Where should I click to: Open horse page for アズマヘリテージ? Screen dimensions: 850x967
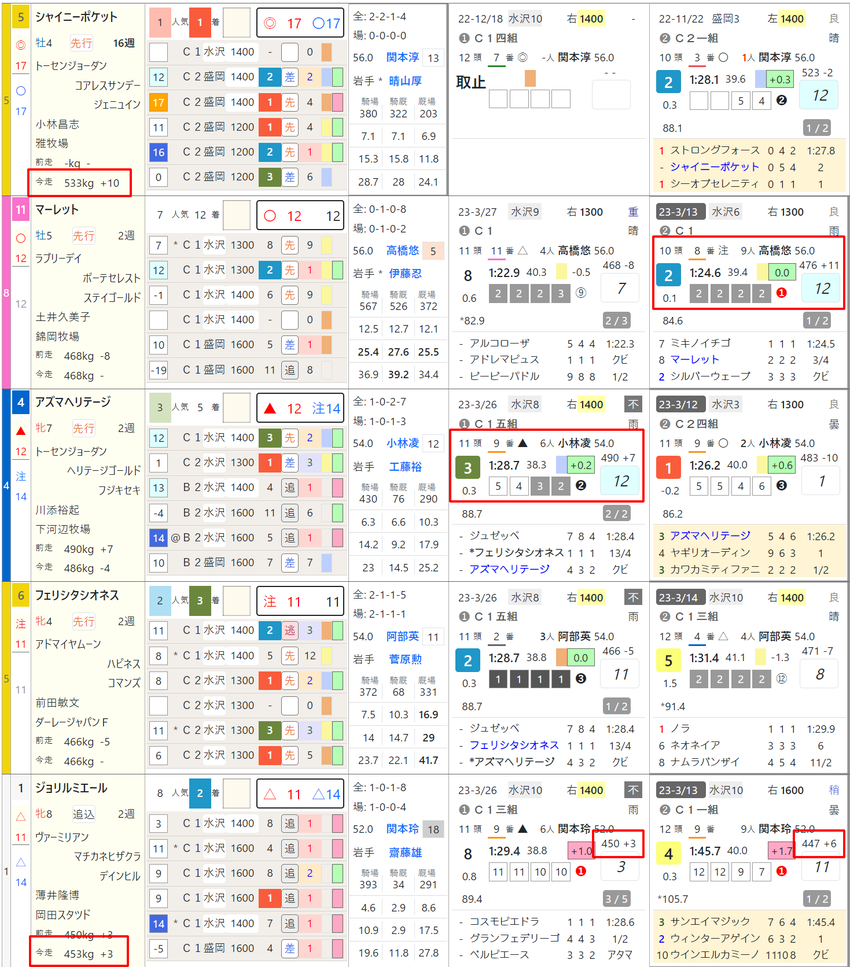click(x=73, y=402)
